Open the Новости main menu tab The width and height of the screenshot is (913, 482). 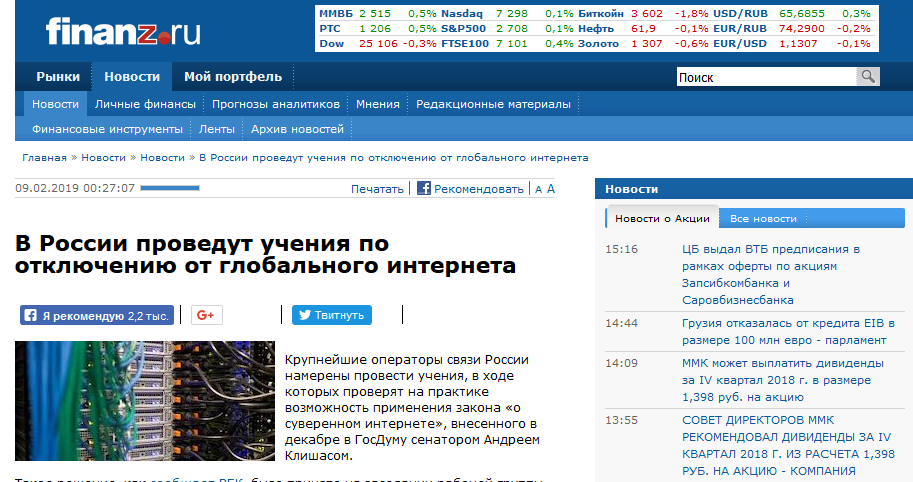click(x=132, y=77)
